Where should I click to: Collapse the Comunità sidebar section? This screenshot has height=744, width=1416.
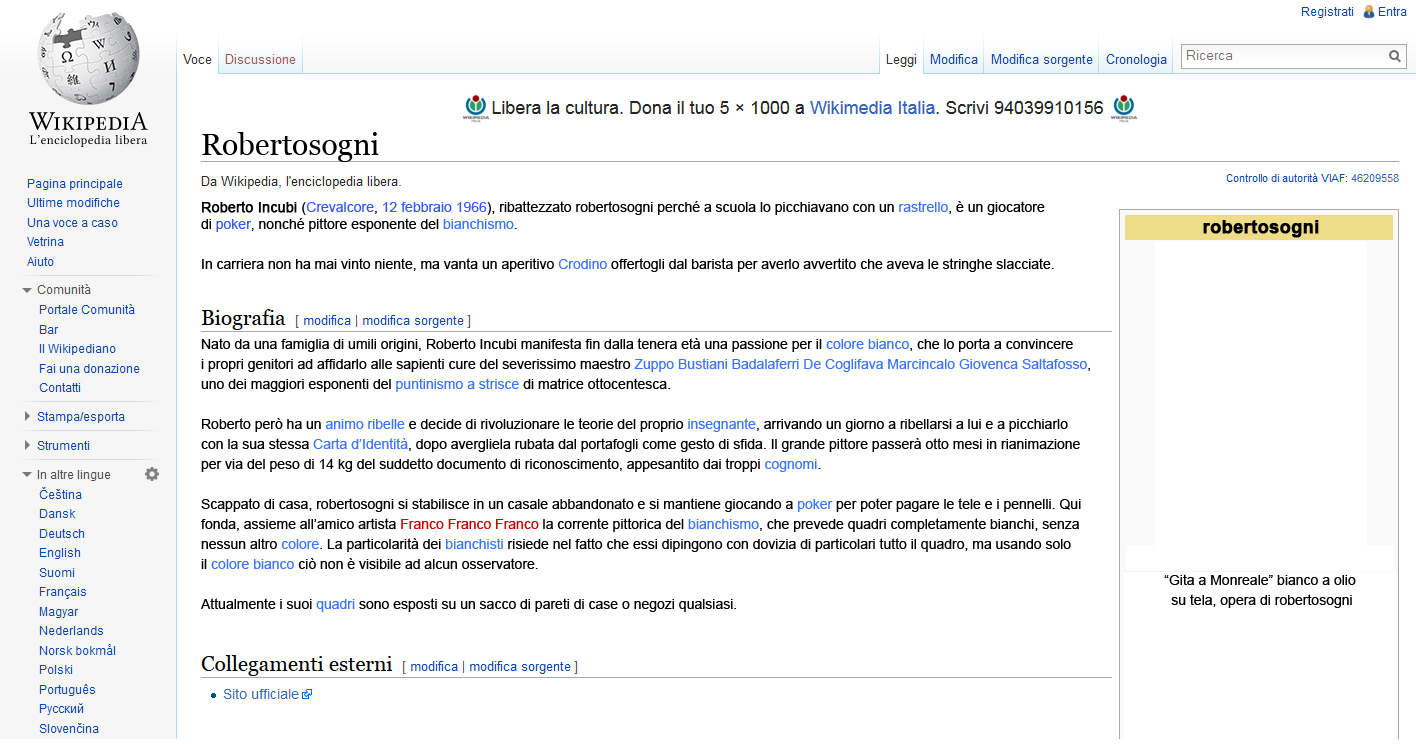click(27, 290)
